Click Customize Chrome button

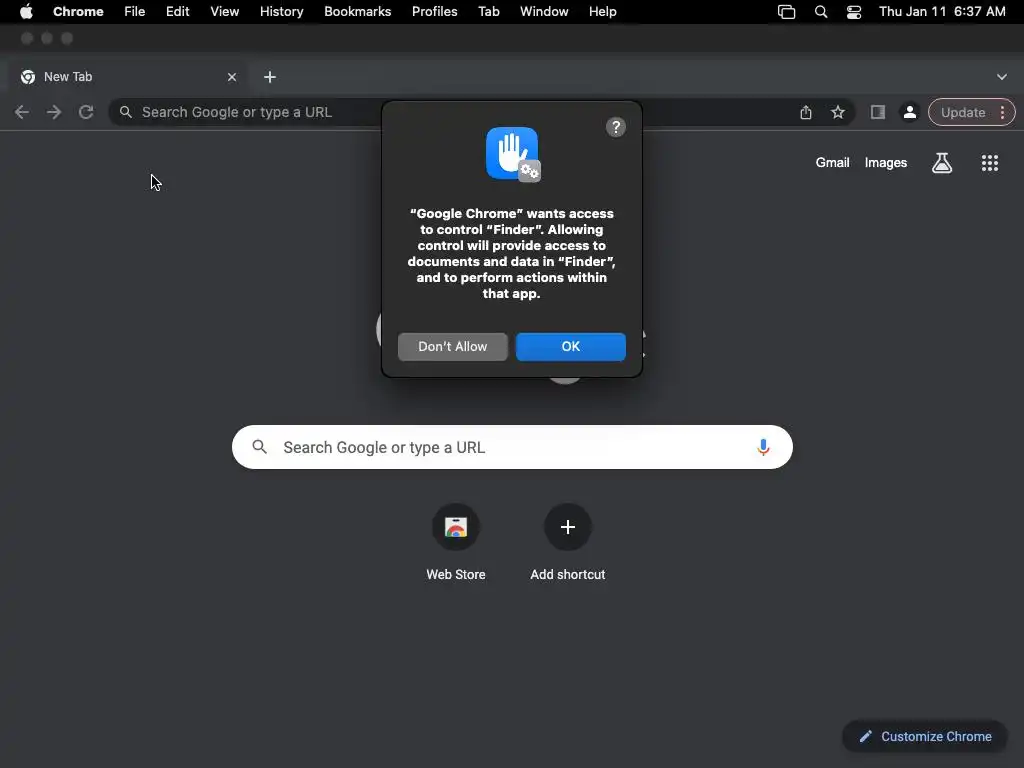925,737
